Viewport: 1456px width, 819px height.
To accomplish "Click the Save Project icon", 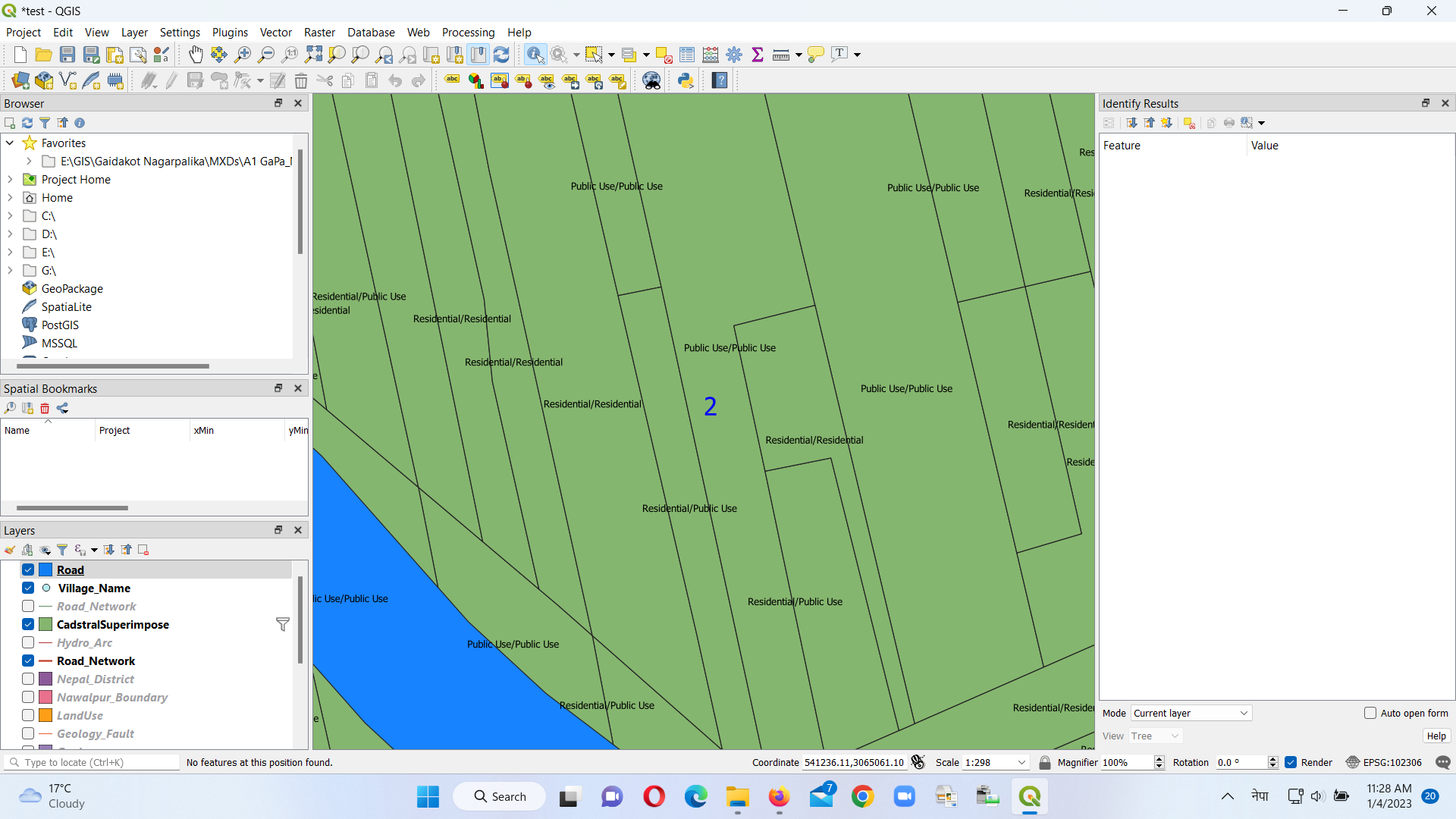I will tap(67, 55).
